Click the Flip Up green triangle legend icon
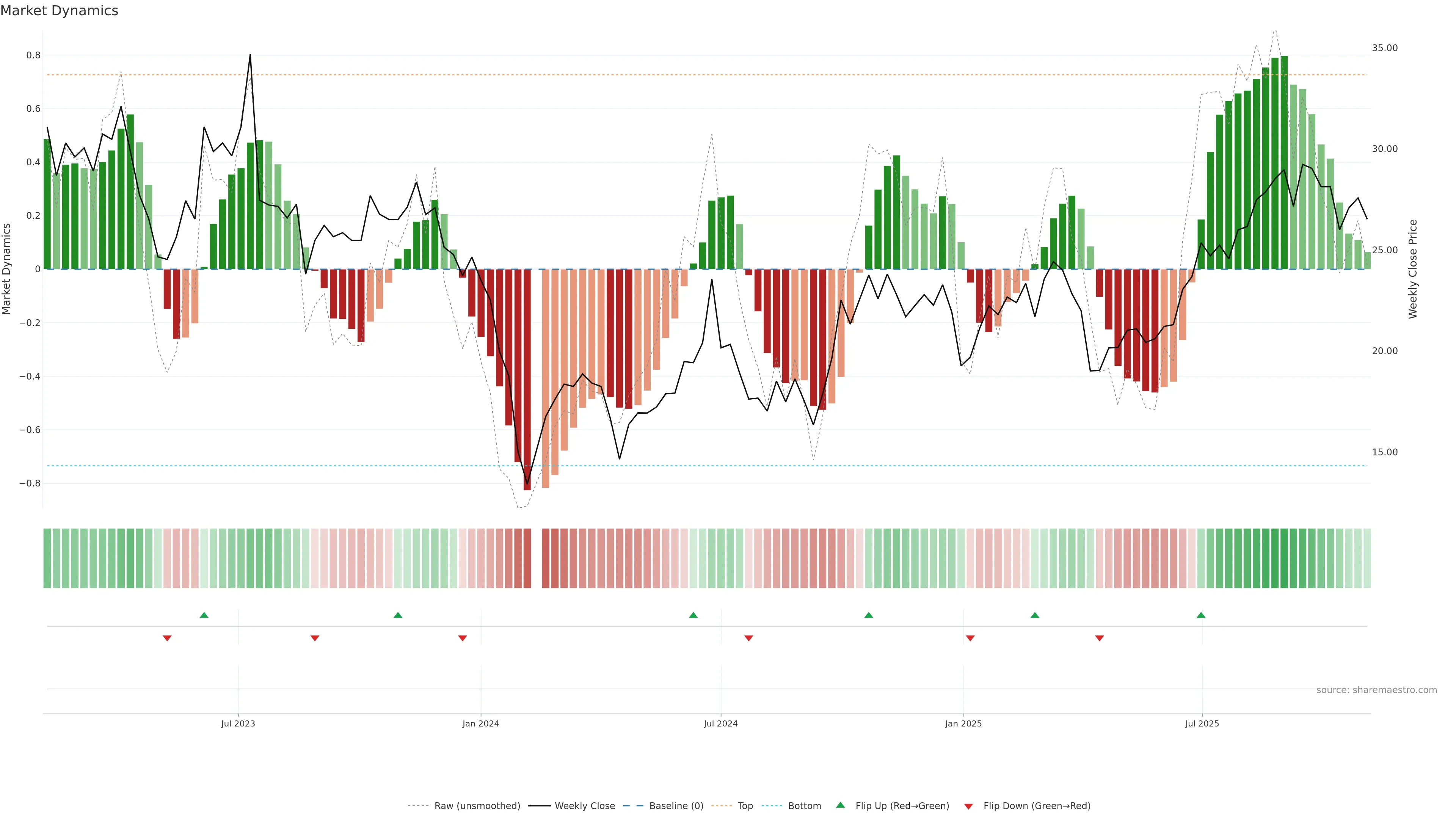 point(841,805)
